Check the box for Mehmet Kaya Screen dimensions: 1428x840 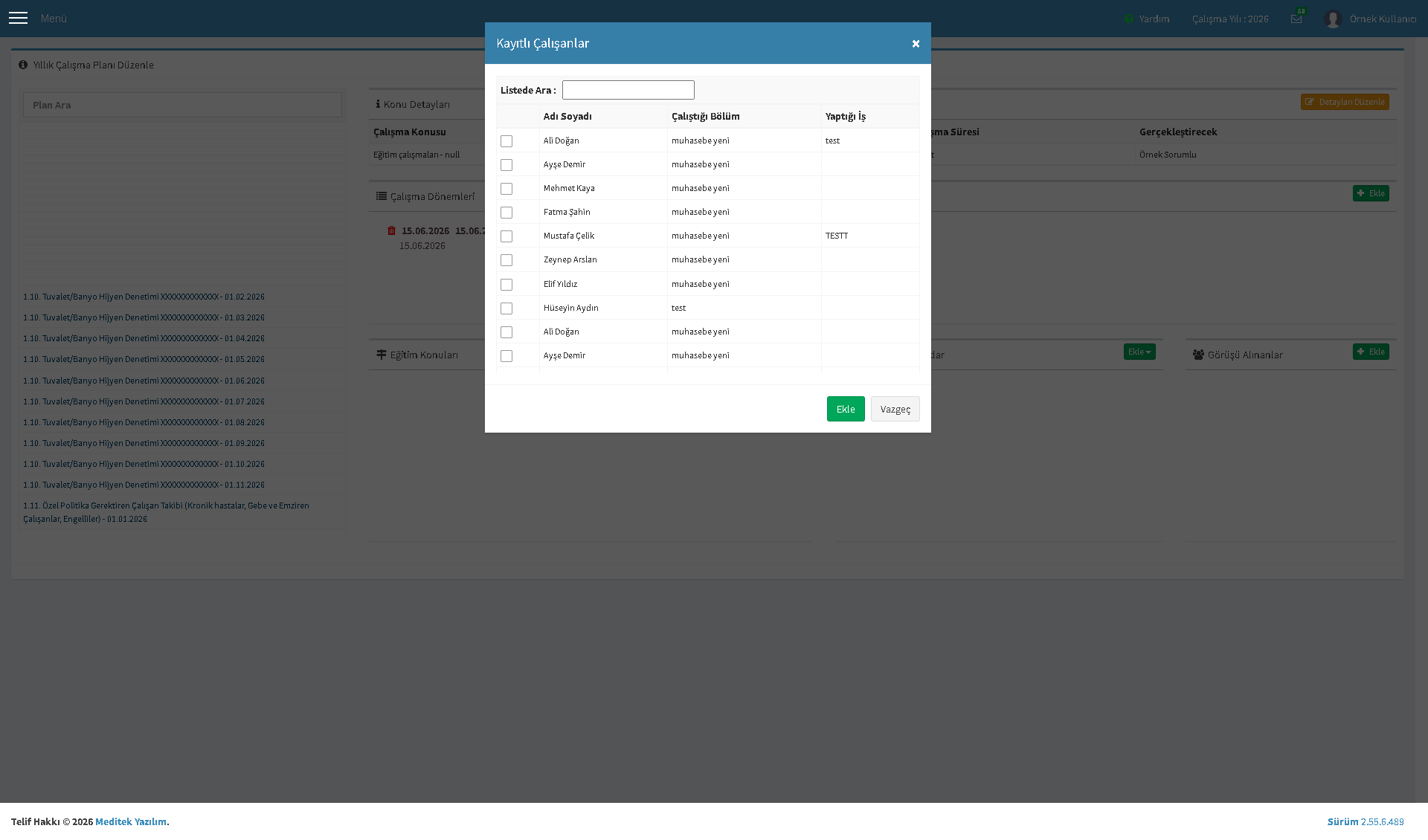pos(506,189)
